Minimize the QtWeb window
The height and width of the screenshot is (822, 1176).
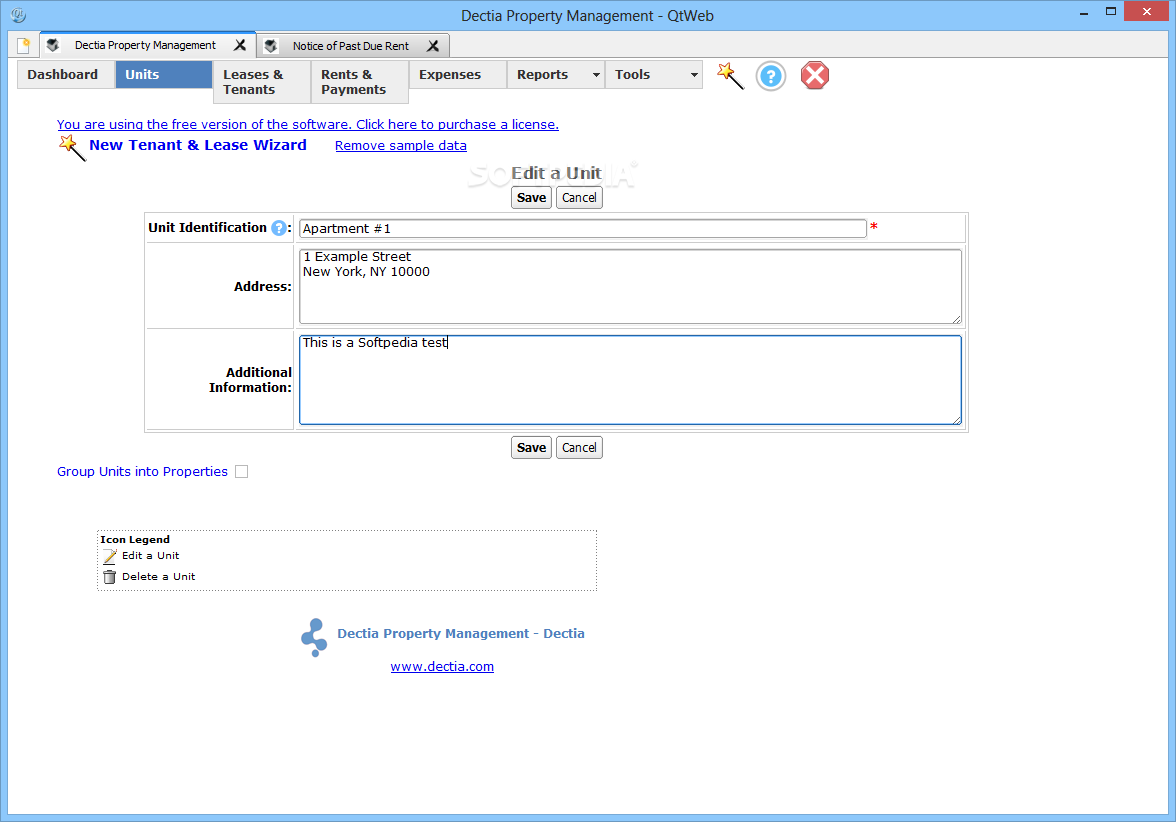pyautogui.click(x=1084, y=13)
